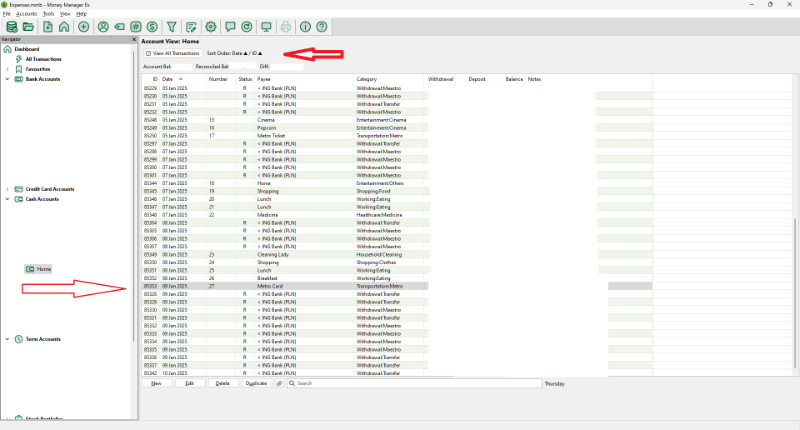Select Cash Accounts in Navigator

(42, 199)
